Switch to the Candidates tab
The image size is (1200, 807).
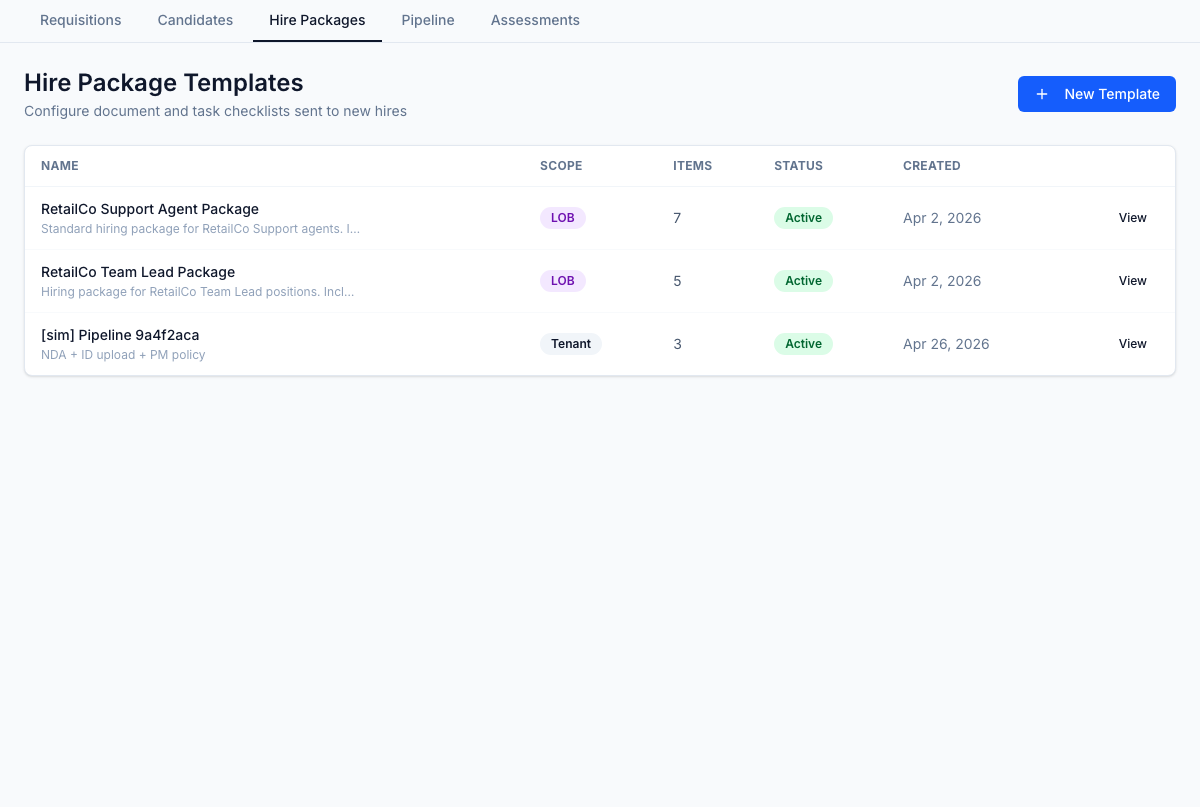tap(195, 20)
